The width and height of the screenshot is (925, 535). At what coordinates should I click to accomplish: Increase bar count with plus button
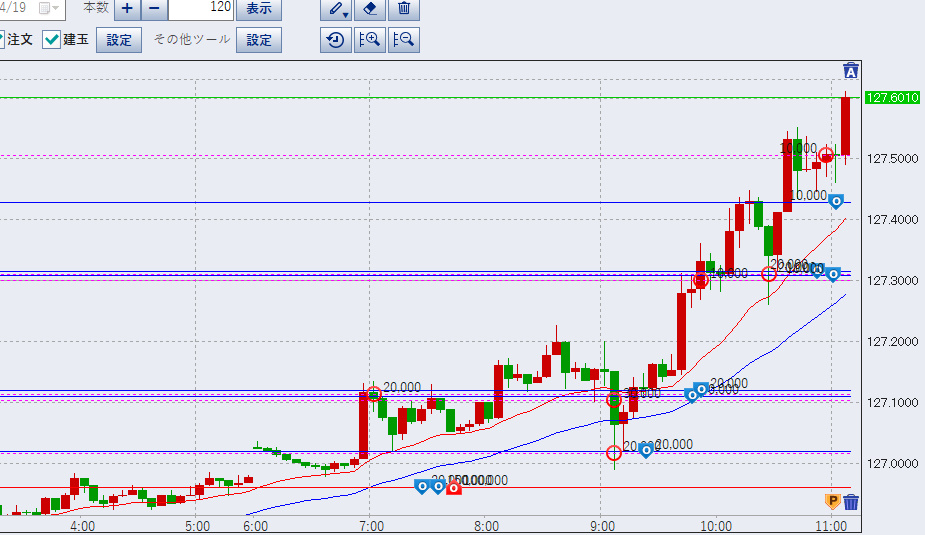tap(127, 9)
